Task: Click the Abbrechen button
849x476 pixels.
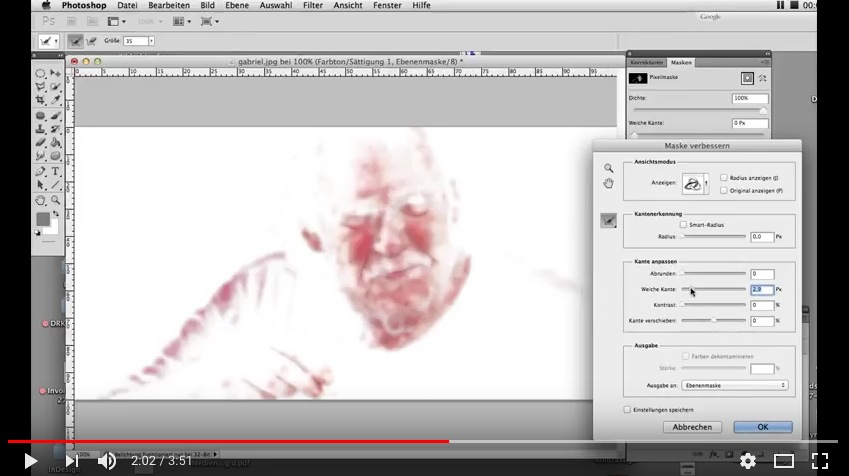Action: (692, 427)
